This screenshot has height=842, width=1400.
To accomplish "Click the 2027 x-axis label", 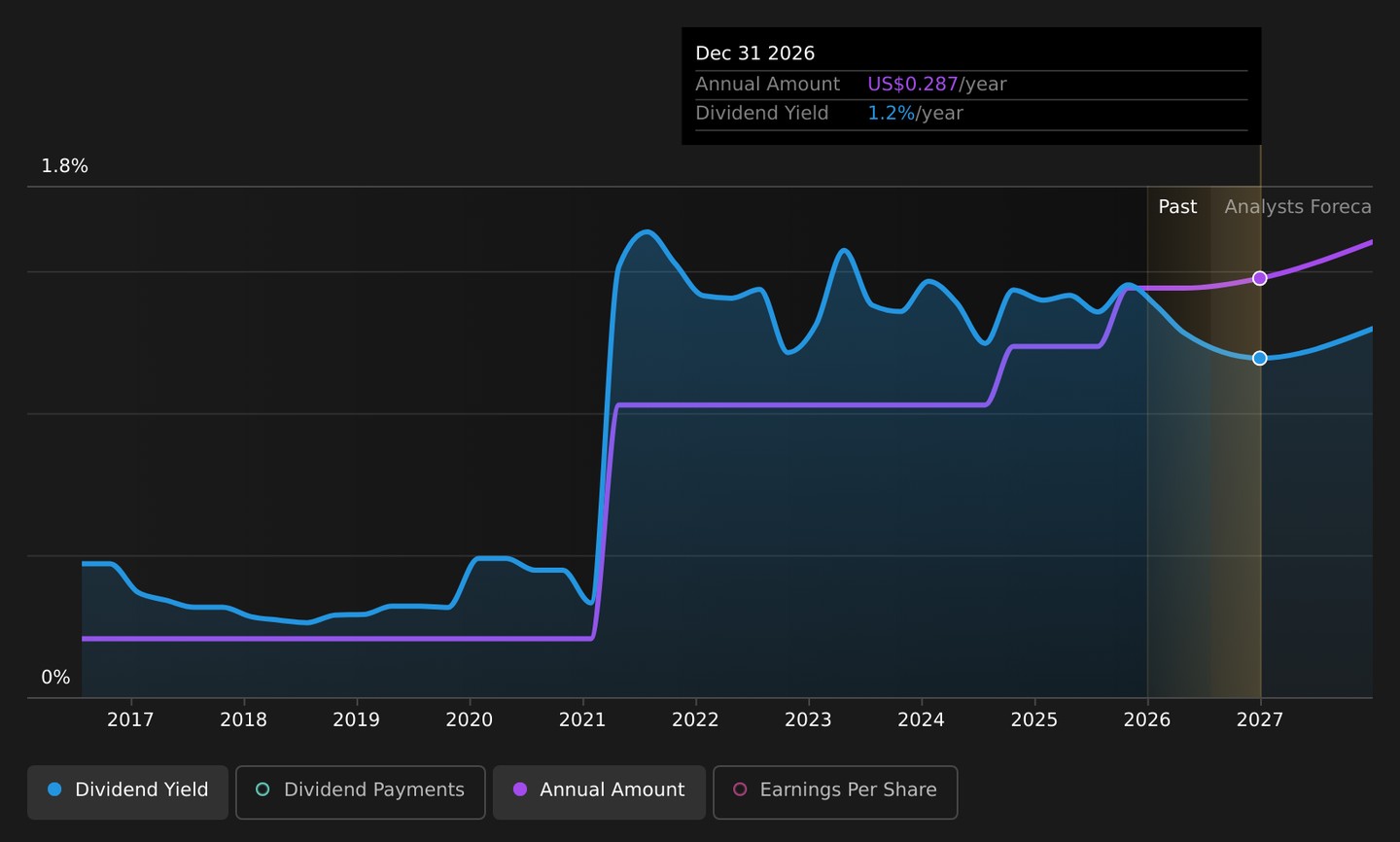I will pos(1259,719).
